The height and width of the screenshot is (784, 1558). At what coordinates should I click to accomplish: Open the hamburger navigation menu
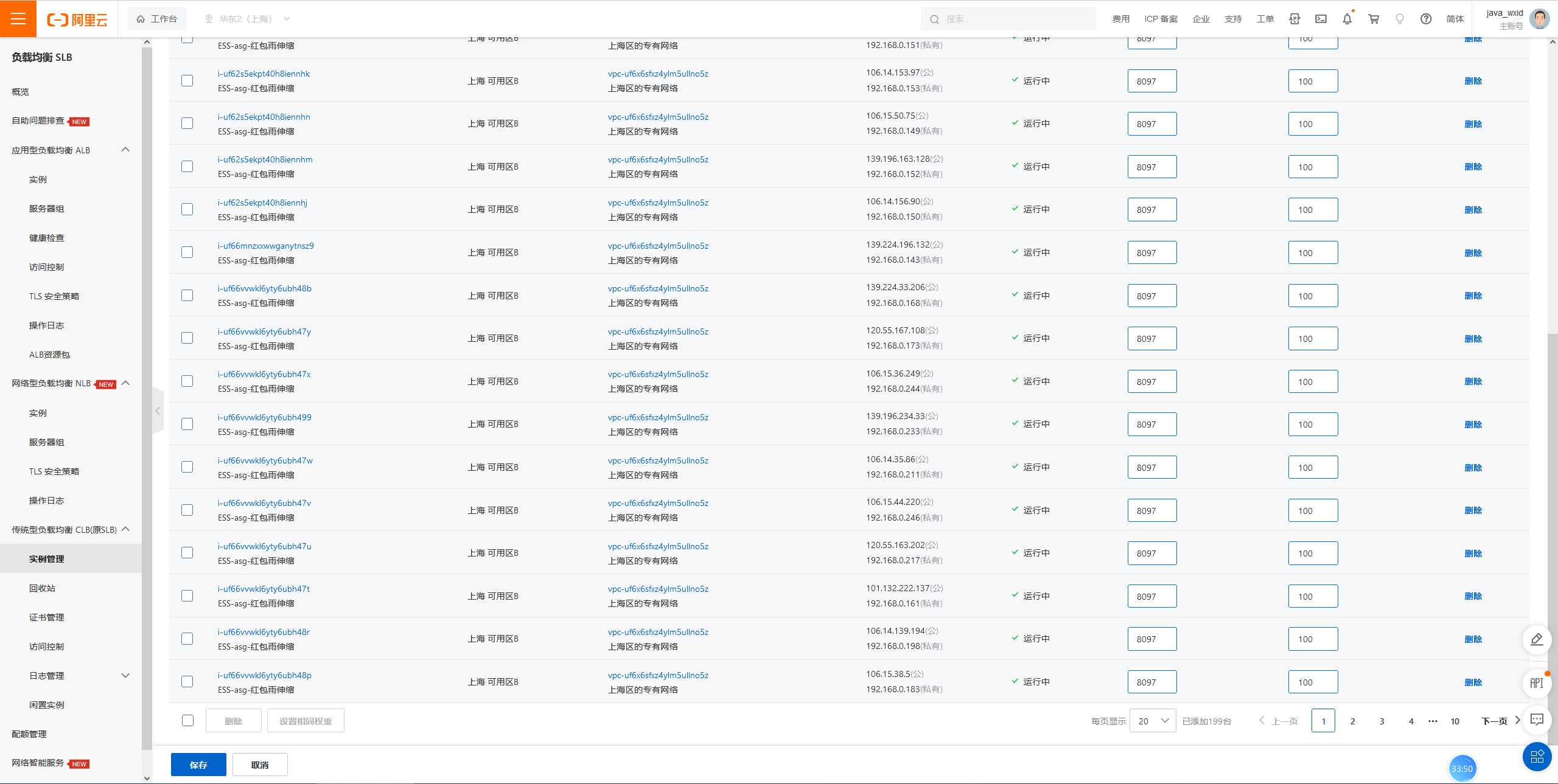(x=18, y=19)
